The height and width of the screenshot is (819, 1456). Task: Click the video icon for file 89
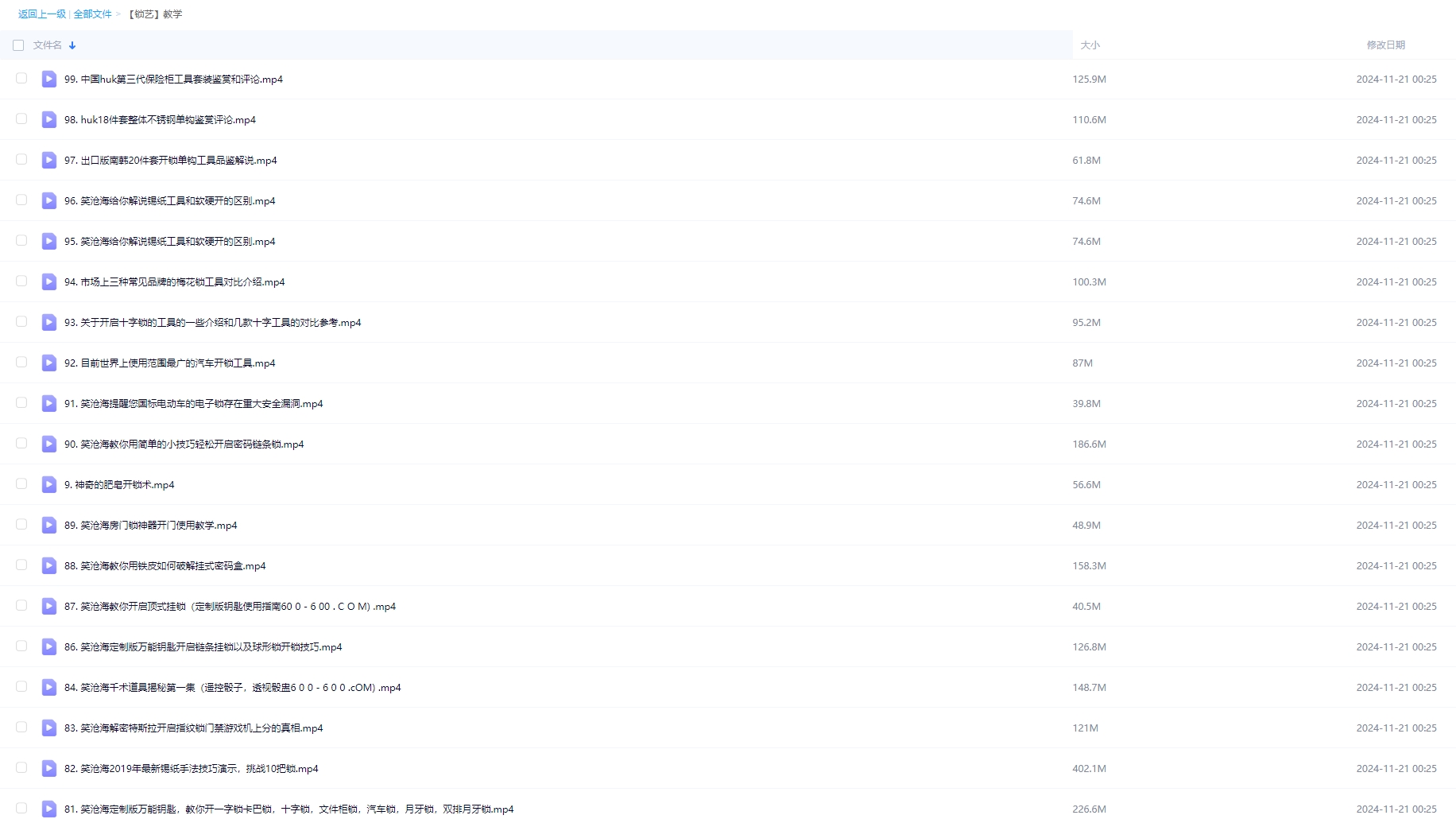coord(49,525)
